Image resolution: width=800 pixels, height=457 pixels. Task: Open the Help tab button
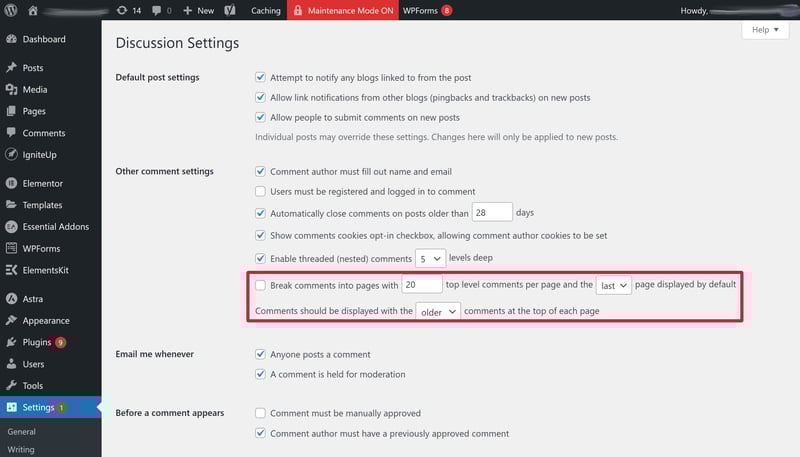click(x=765, y=30)
